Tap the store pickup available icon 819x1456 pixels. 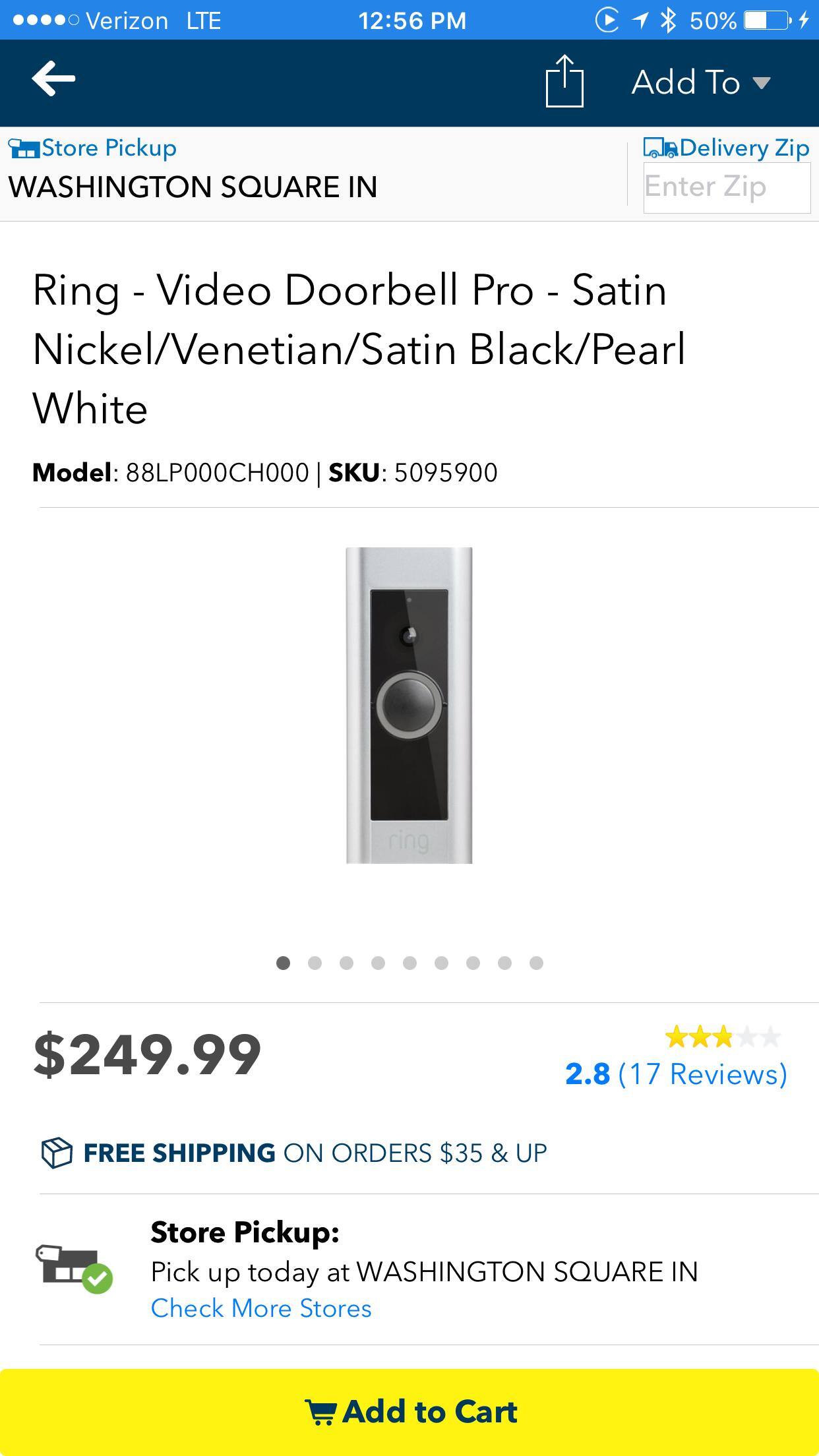[74, 1269]
